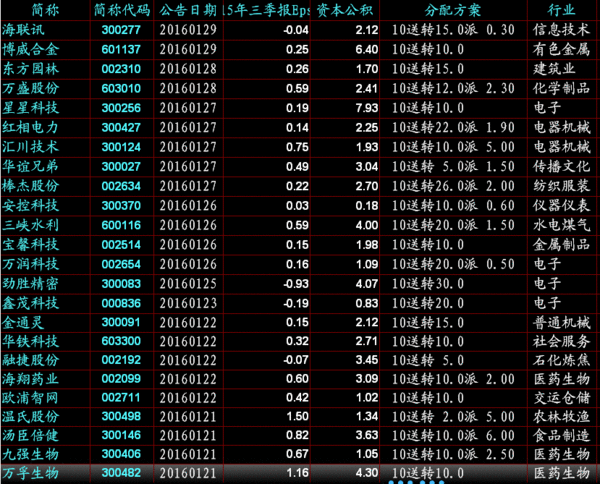Select stock name 劲胜精密
The image size is (600, 484).
31,284
